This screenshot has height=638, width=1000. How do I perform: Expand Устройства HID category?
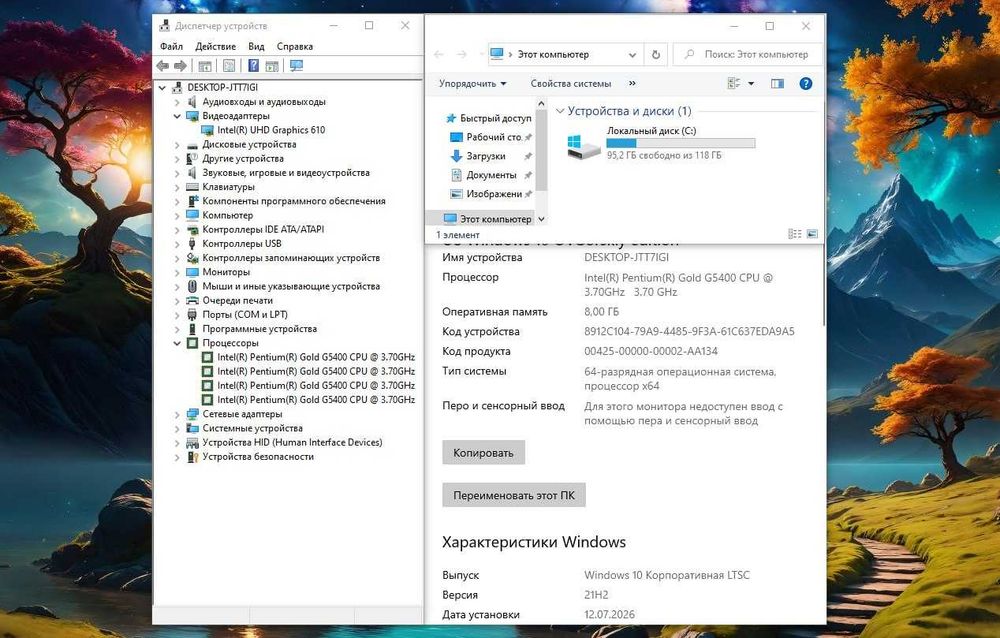coord(177,443)
